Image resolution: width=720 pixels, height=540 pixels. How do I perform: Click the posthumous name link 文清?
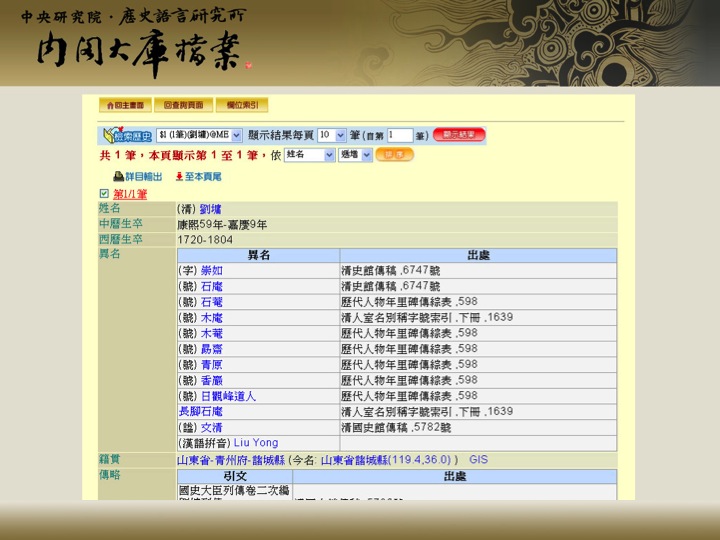[212, 428]
